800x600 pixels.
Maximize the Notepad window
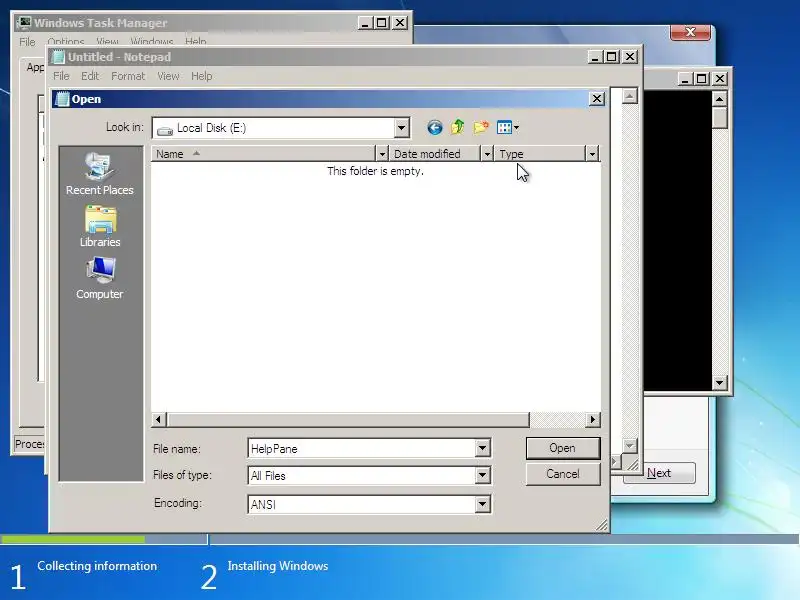(x=612, y=57)
